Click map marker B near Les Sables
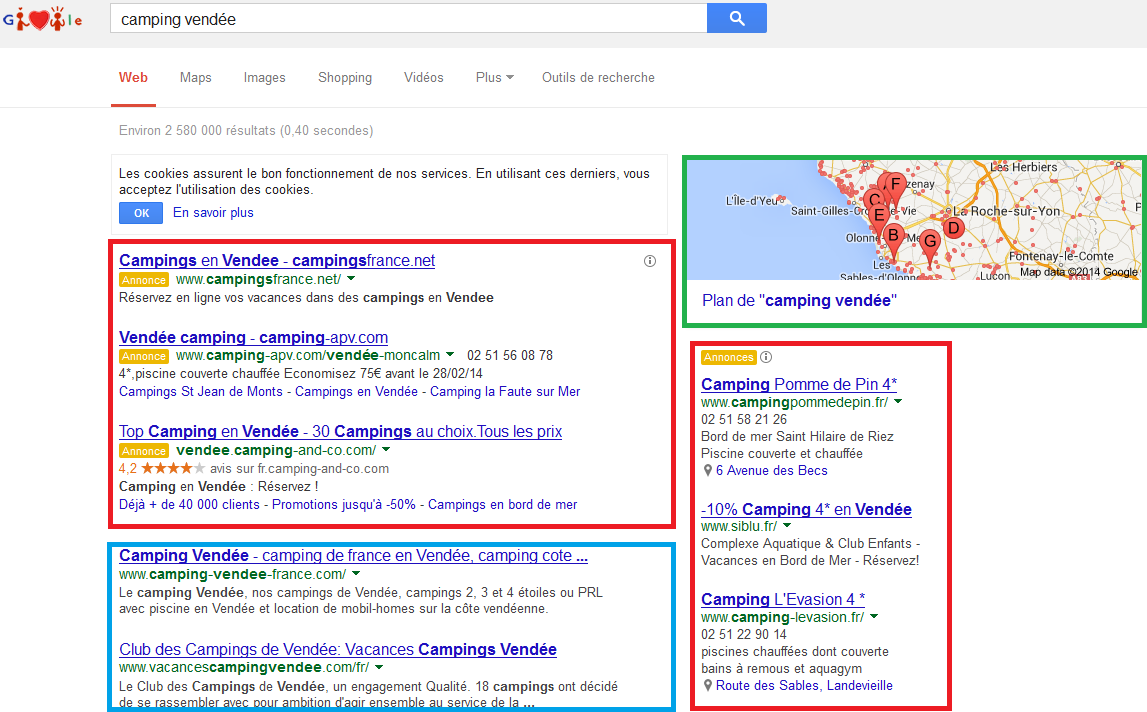 click(x=891, y=236)
